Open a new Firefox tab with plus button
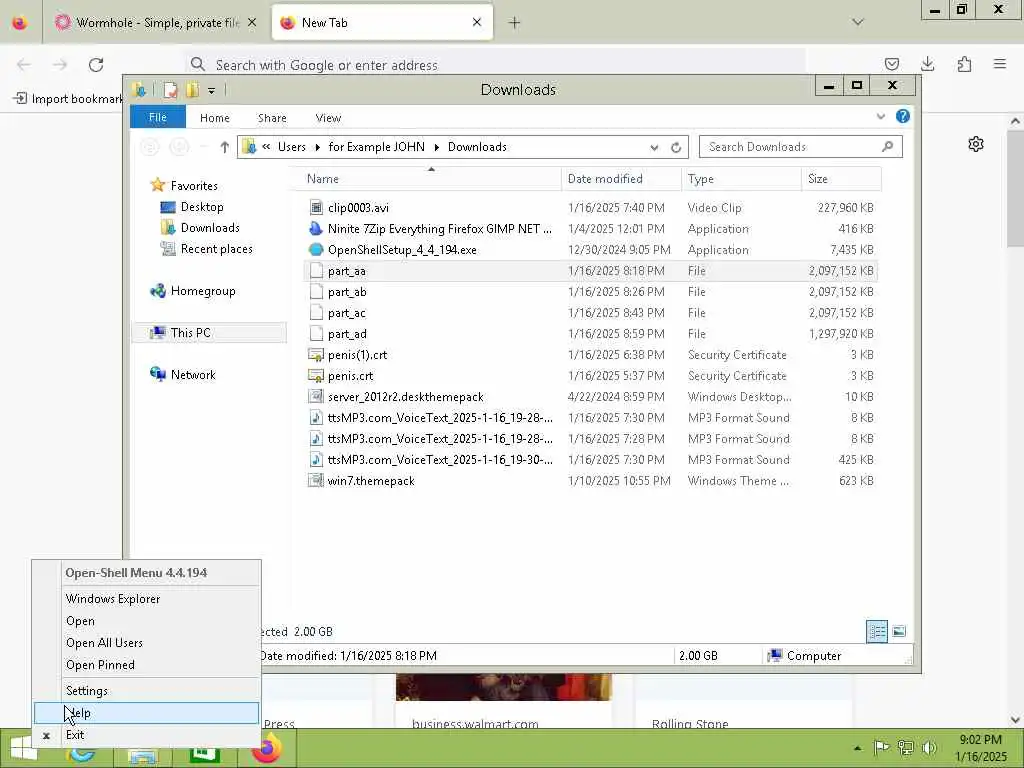Image resolution: width=1024 pixels, height=768 pixels. coord(515,23)
